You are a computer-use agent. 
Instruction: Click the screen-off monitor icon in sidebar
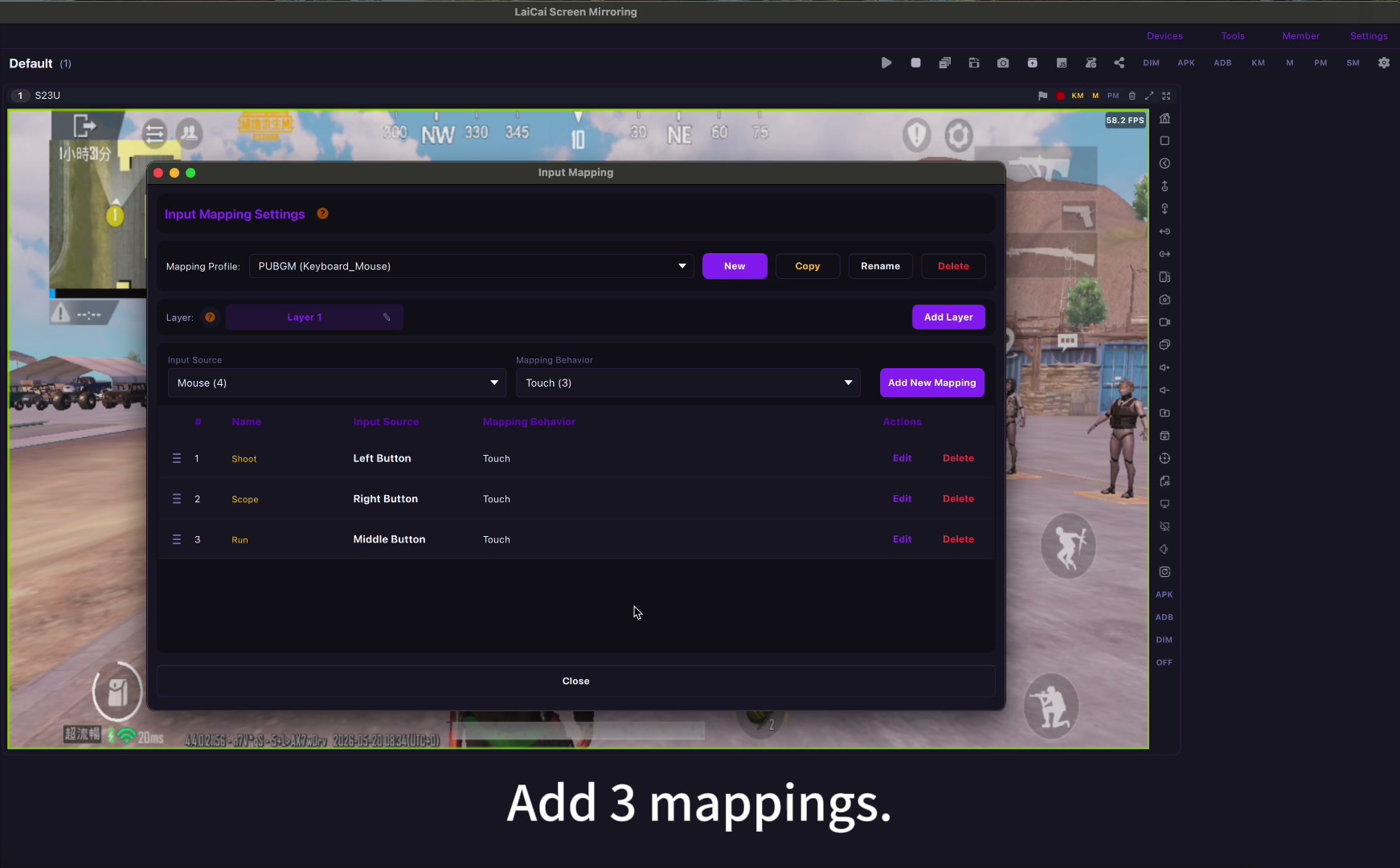tap(1165, 526)
